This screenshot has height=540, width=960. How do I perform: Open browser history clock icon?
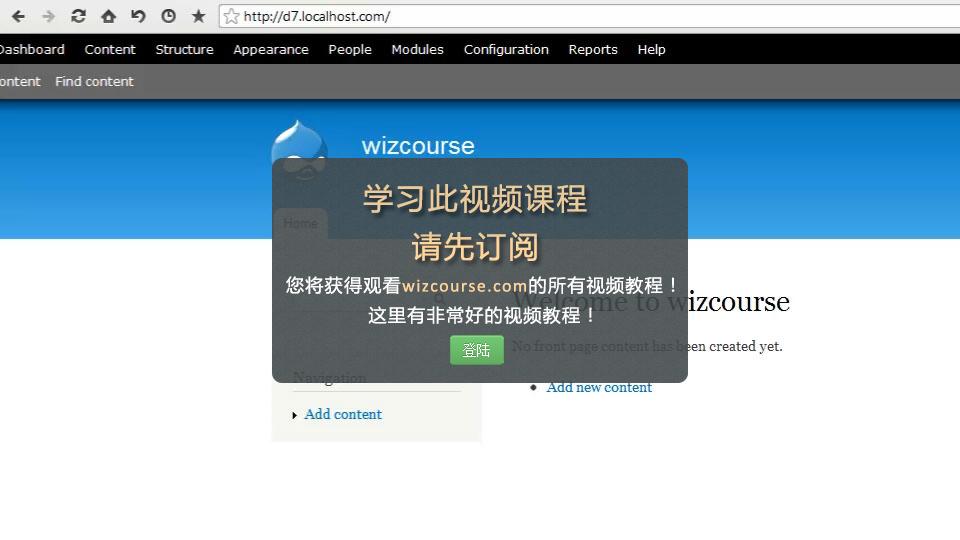click(x=168, y=17)
